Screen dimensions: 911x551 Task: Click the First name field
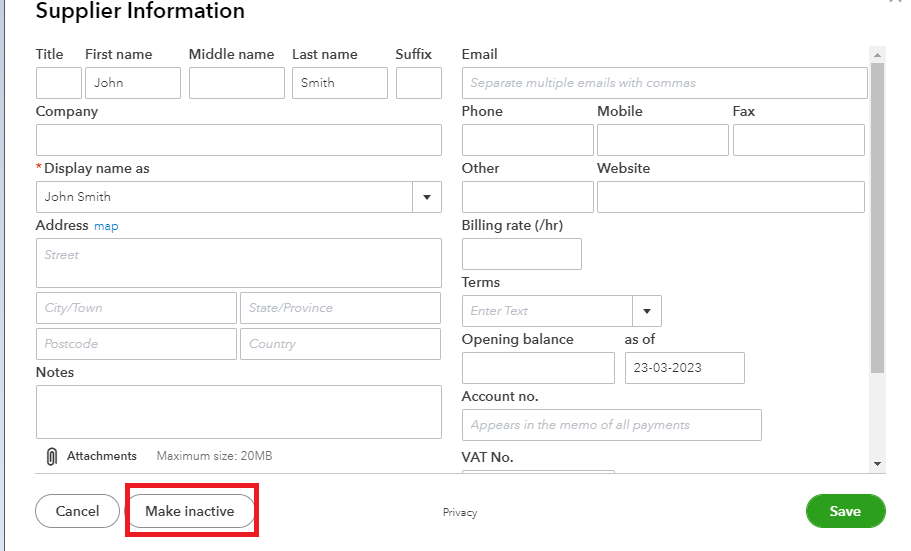coord(133,83)
